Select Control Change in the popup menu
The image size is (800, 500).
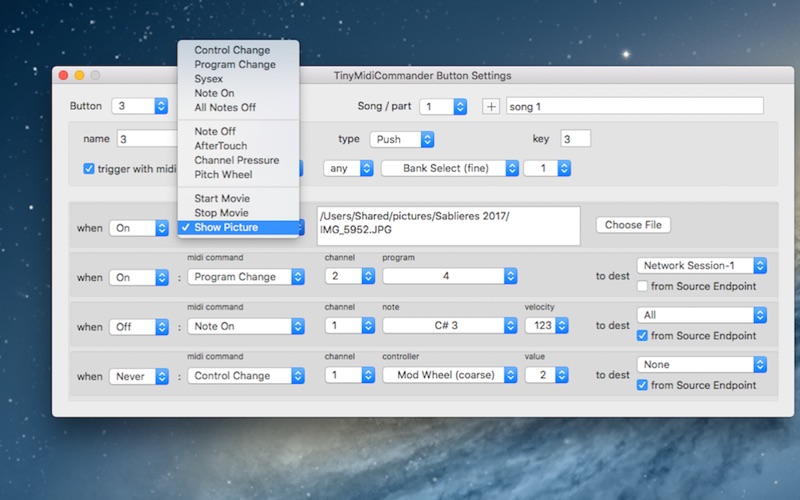click(238, 50)
